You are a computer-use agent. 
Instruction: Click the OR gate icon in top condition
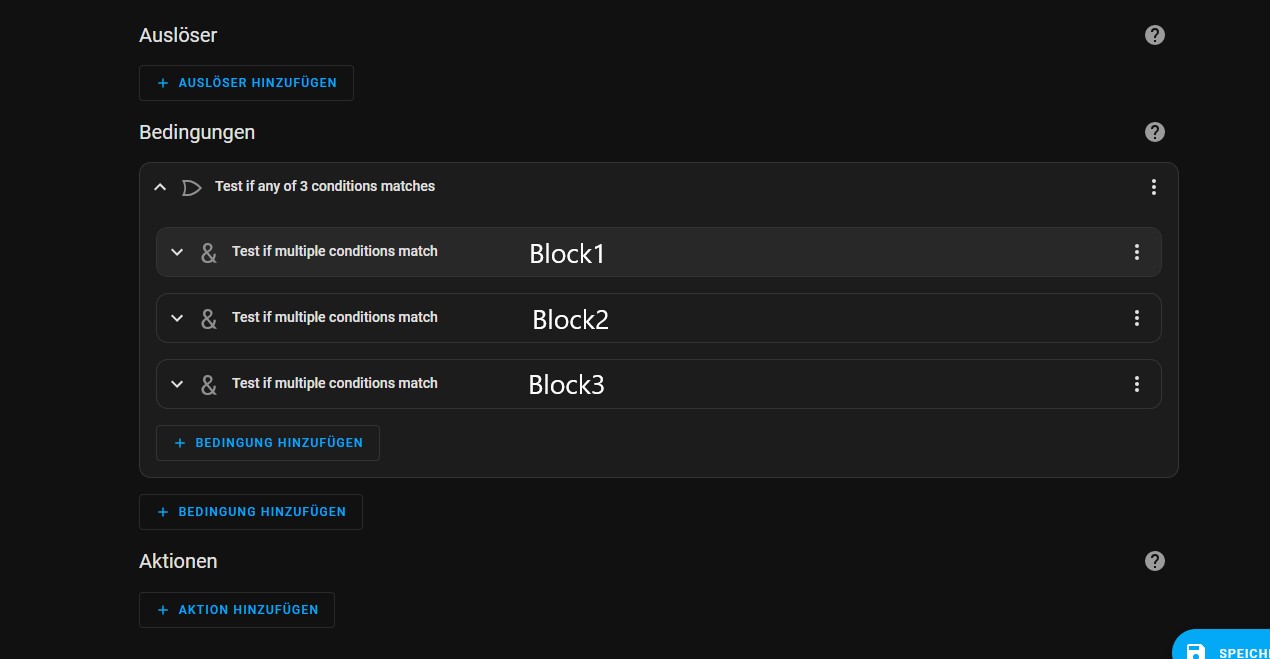[x=191, y=187]
